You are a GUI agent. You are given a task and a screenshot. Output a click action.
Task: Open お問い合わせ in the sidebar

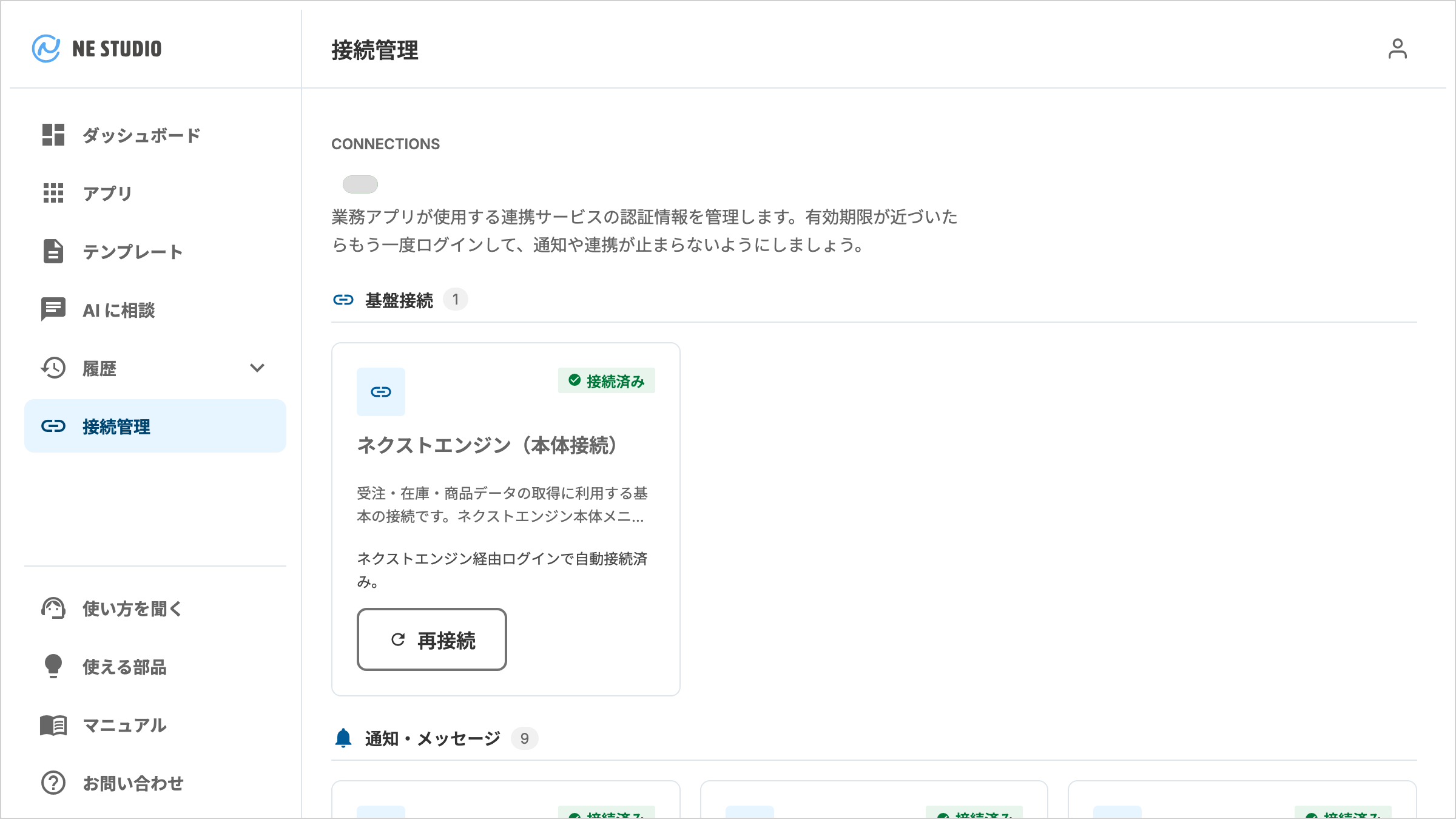[155, 783]
